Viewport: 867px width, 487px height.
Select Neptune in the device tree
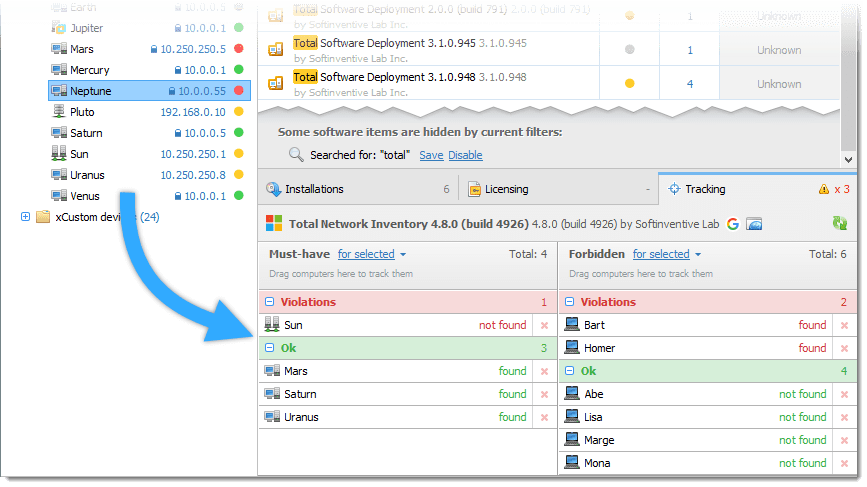(x=149, y=91)
